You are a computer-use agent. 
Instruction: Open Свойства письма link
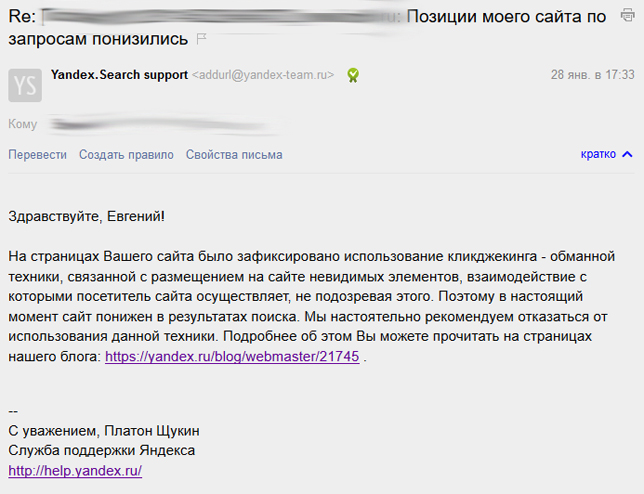[x=234, y=155]
